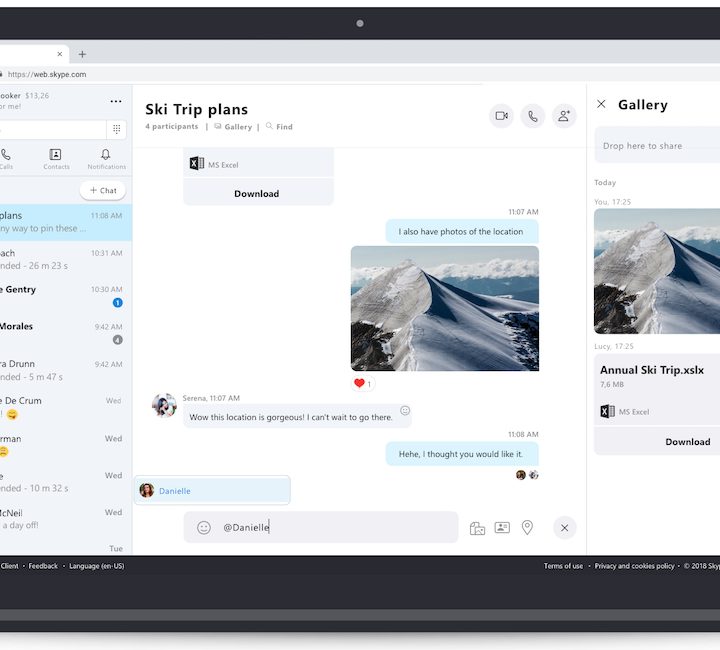Open the De Crum conversation
Image resolution: width=720 pixels, height=650 pixels.
click(x=66, y=407)
